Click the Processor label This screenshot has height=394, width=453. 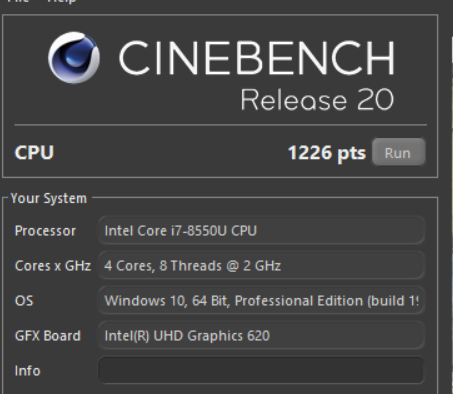45,231
